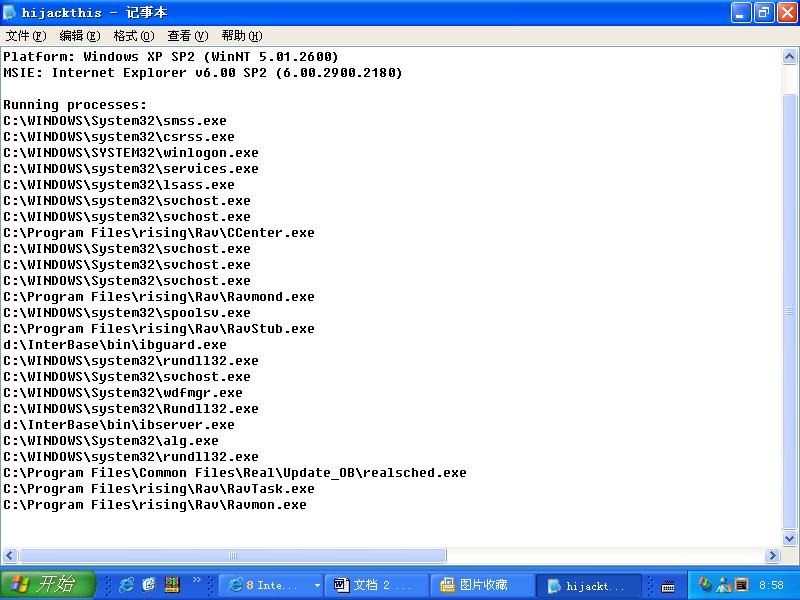Click the third system tray icon
Image resolution: width=800 pixels, height=600 pixels.
tap(741, 585)
